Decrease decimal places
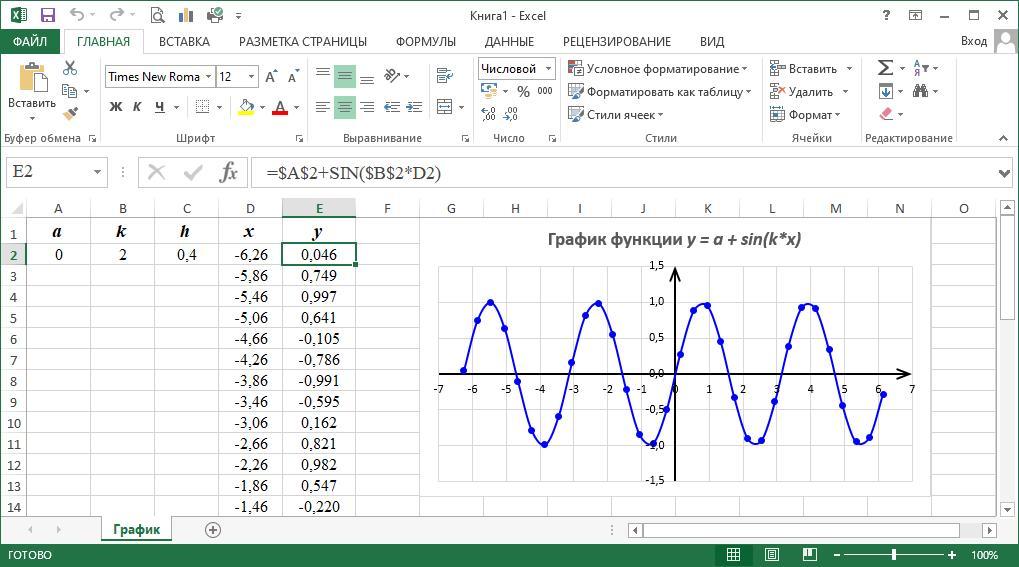Screen dimensions: 1019x567 tap(510, 114)
